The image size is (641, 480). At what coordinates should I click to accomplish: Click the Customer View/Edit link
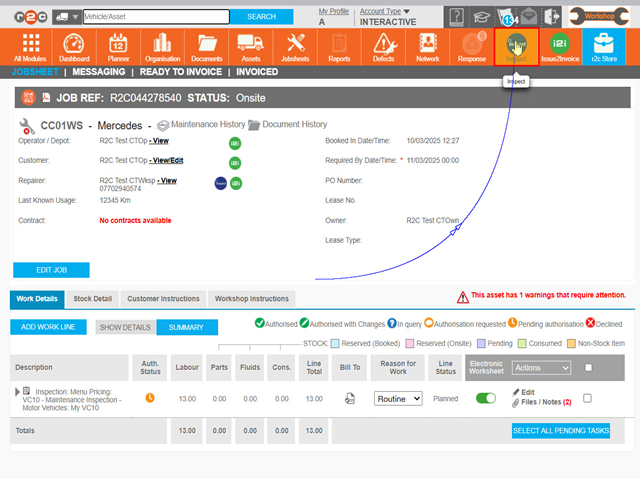(x=167, y=160)
